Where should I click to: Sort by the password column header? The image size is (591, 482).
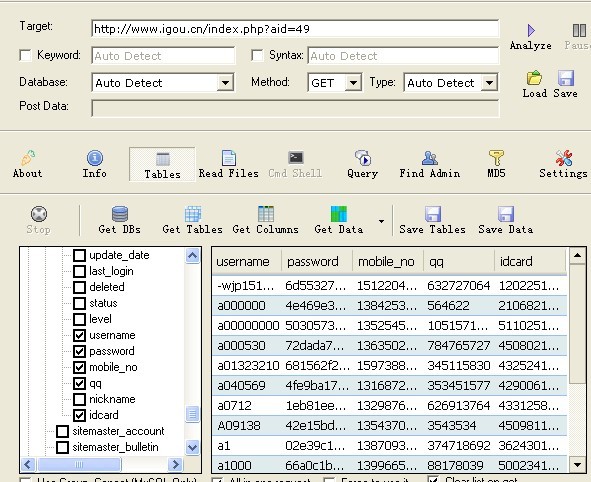[x=317, y=261]
